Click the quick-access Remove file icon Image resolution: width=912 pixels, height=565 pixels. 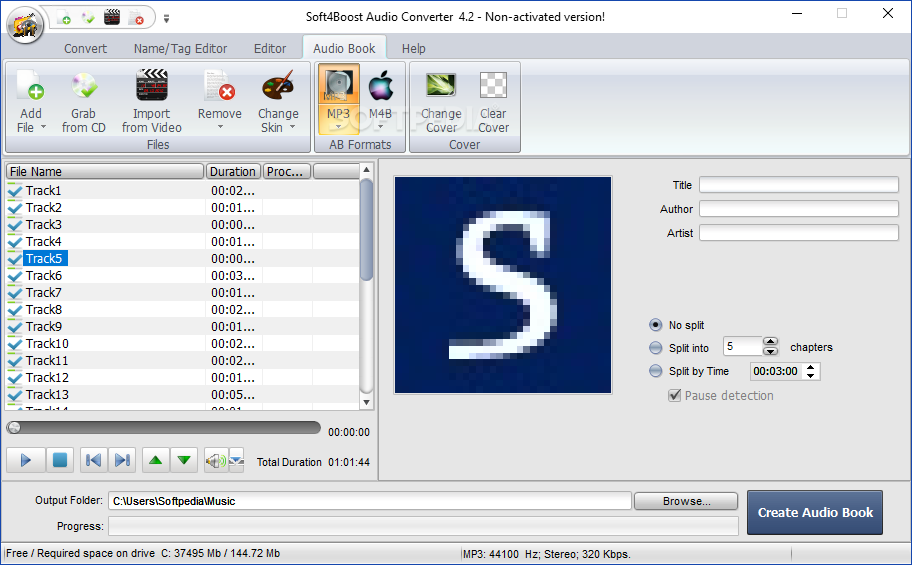(x=136, y=17)
